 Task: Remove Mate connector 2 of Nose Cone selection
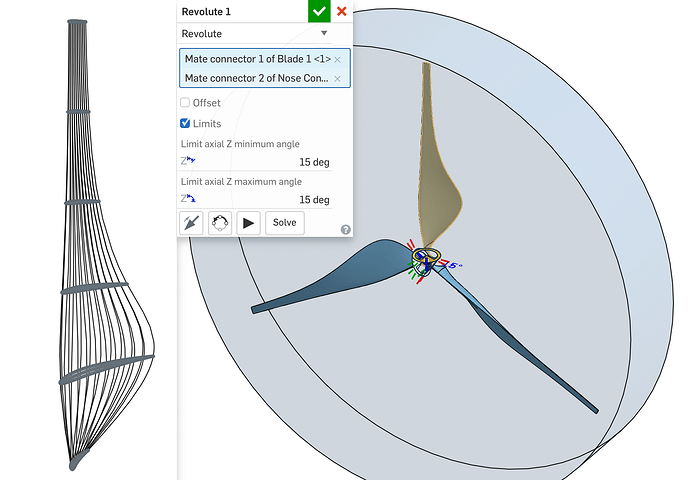coord(338,79)
